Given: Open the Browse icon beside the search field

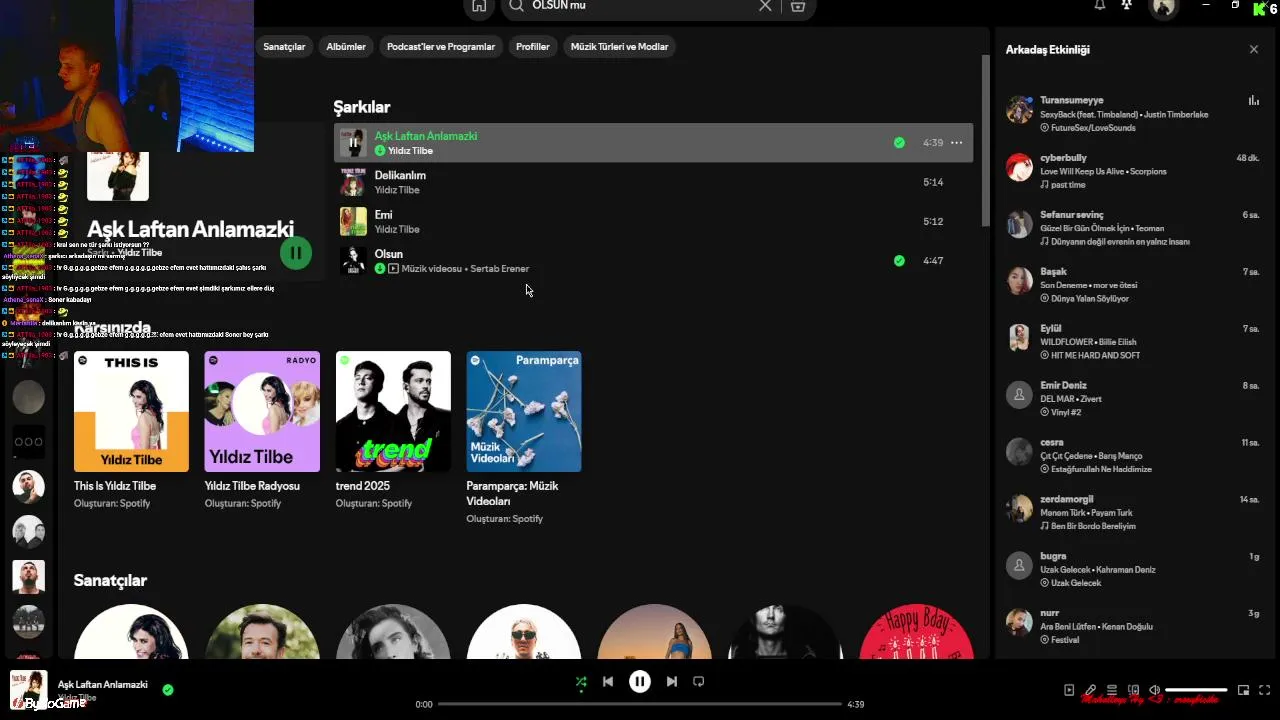Looking at the screenshot, I should click(797, 6).
